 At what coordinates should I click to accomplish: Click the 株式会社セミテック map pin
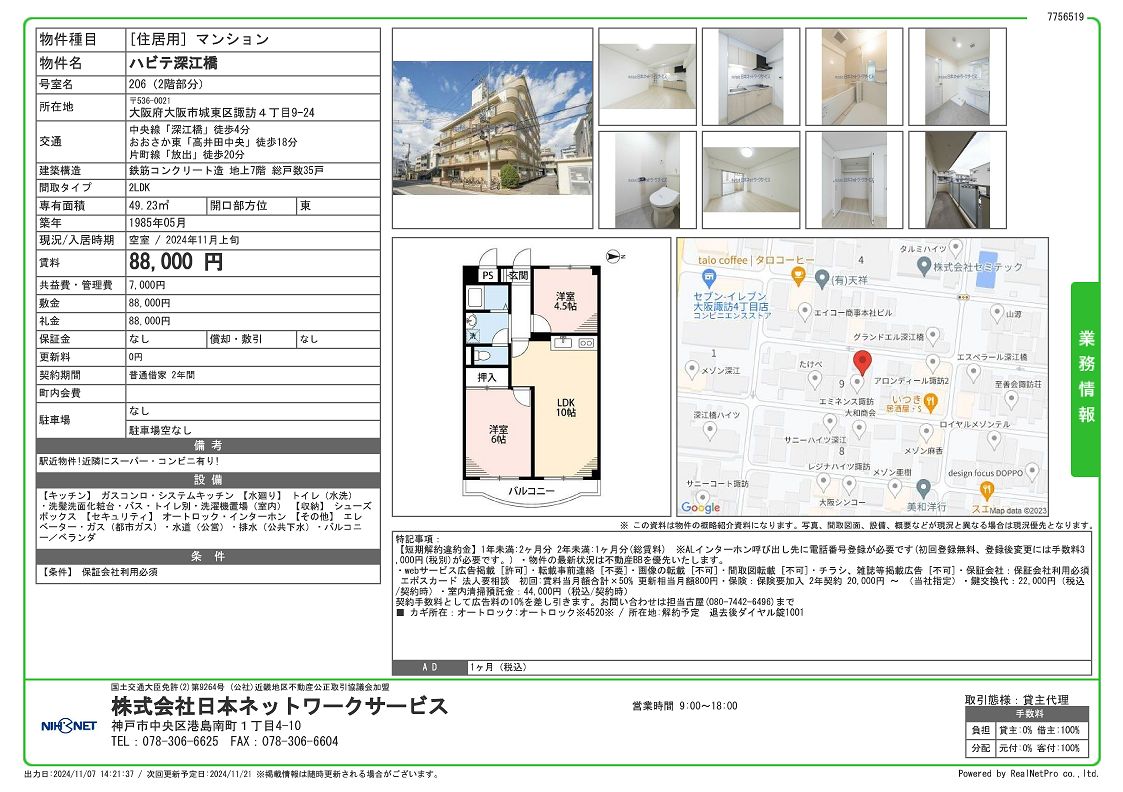click(924, 266)
